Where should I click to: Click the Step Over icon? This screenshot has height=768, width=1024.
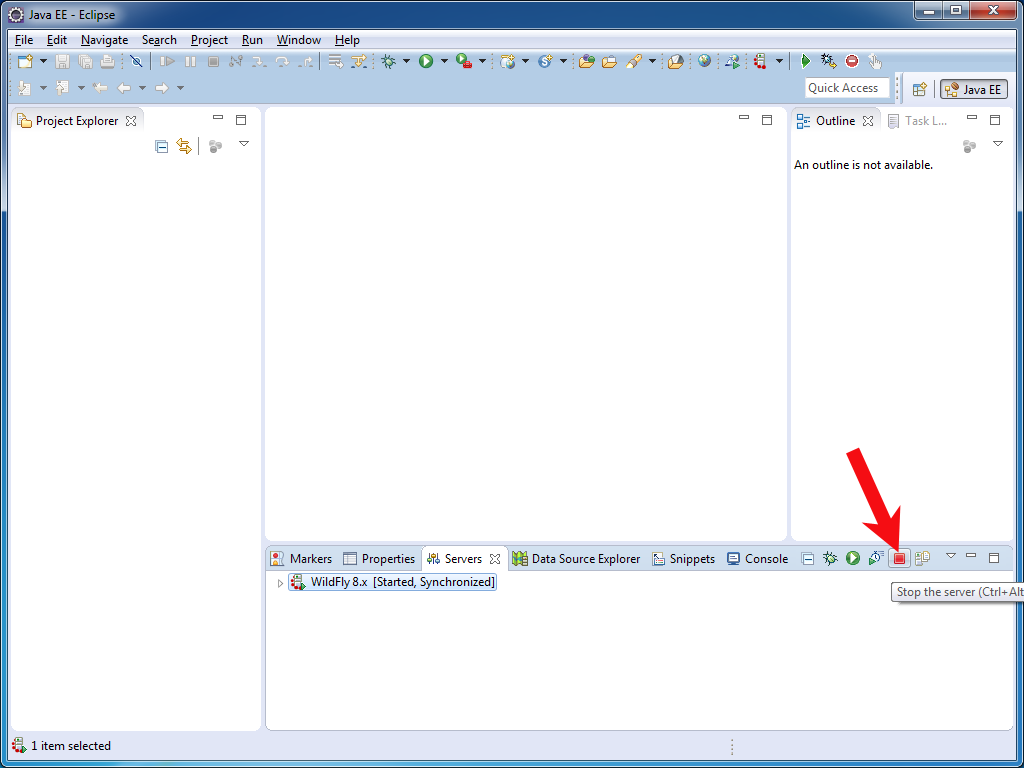282,61
